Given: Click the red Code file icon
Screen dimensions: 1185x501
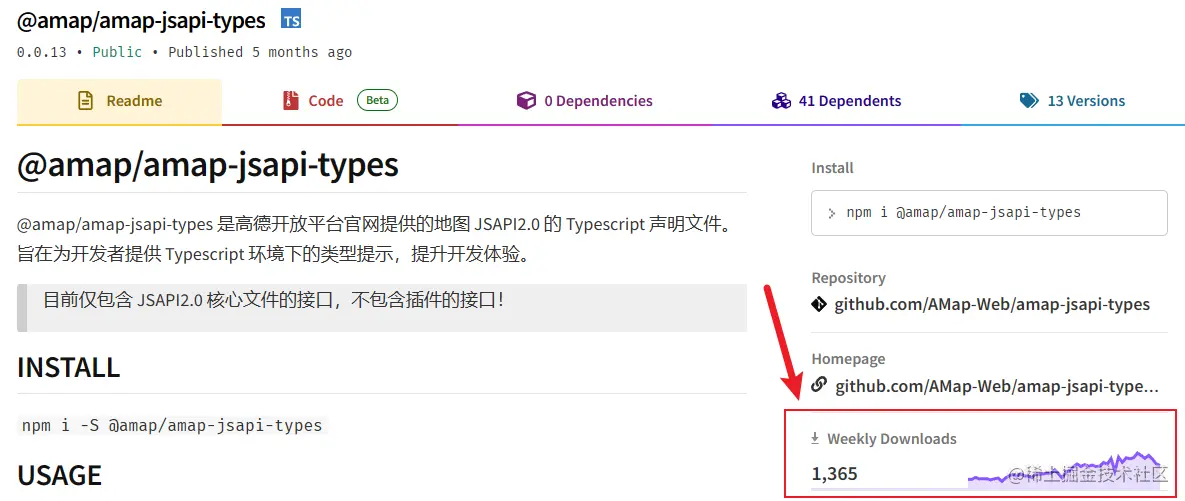Looking at the screenshot, I should (x=291, y=101).
